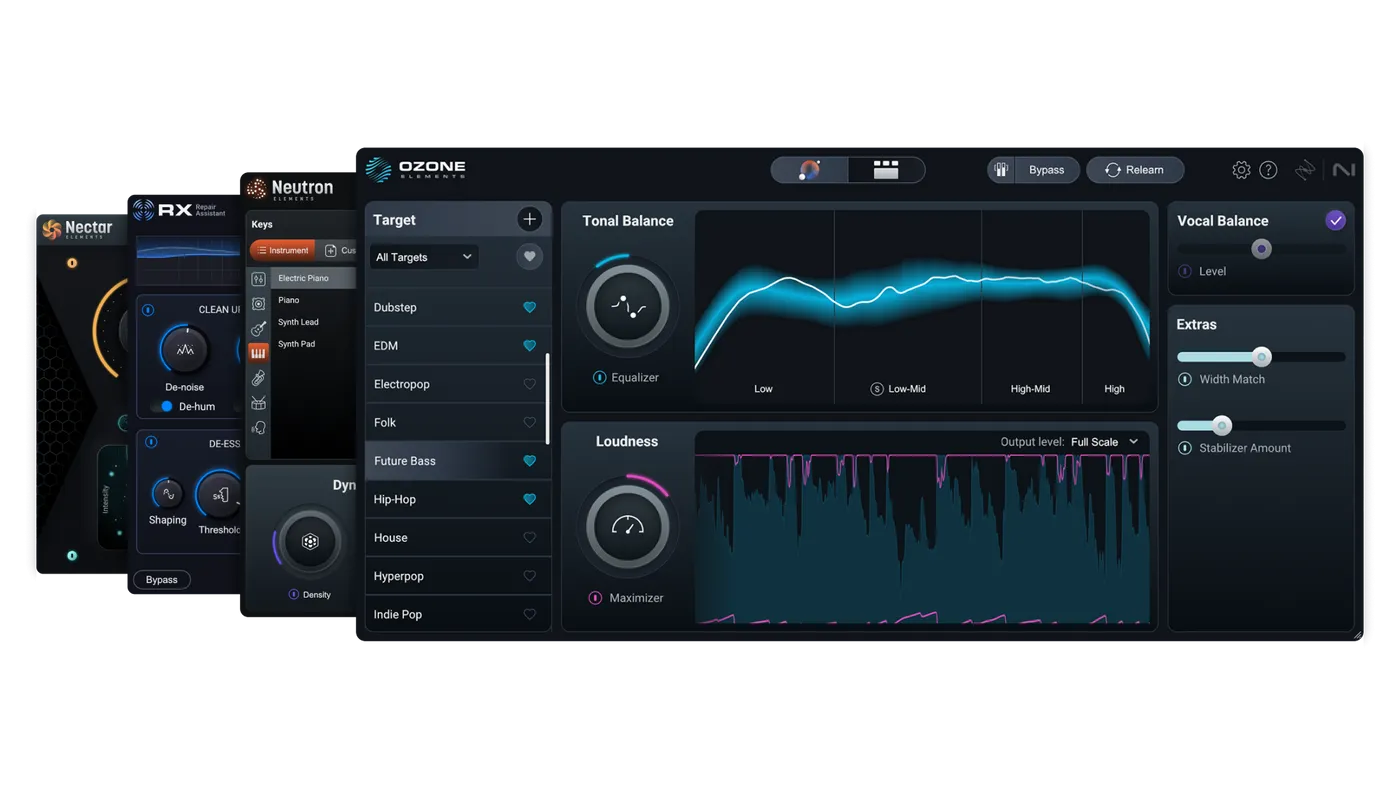Toggle Clean Up power button in RX
Viewport: 1400px width, 788px height.
148,310
